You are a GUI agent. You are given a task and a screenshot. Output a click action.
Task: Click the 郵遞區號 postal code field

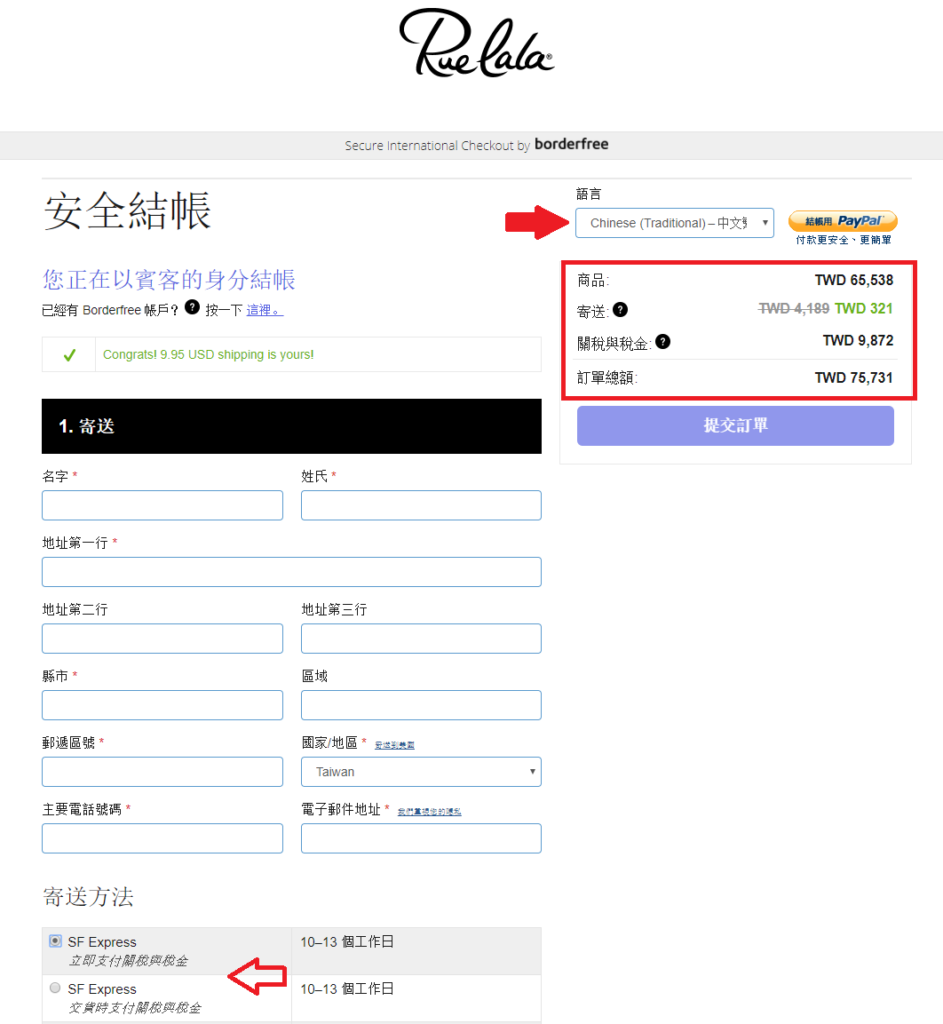tap(162, 772)
